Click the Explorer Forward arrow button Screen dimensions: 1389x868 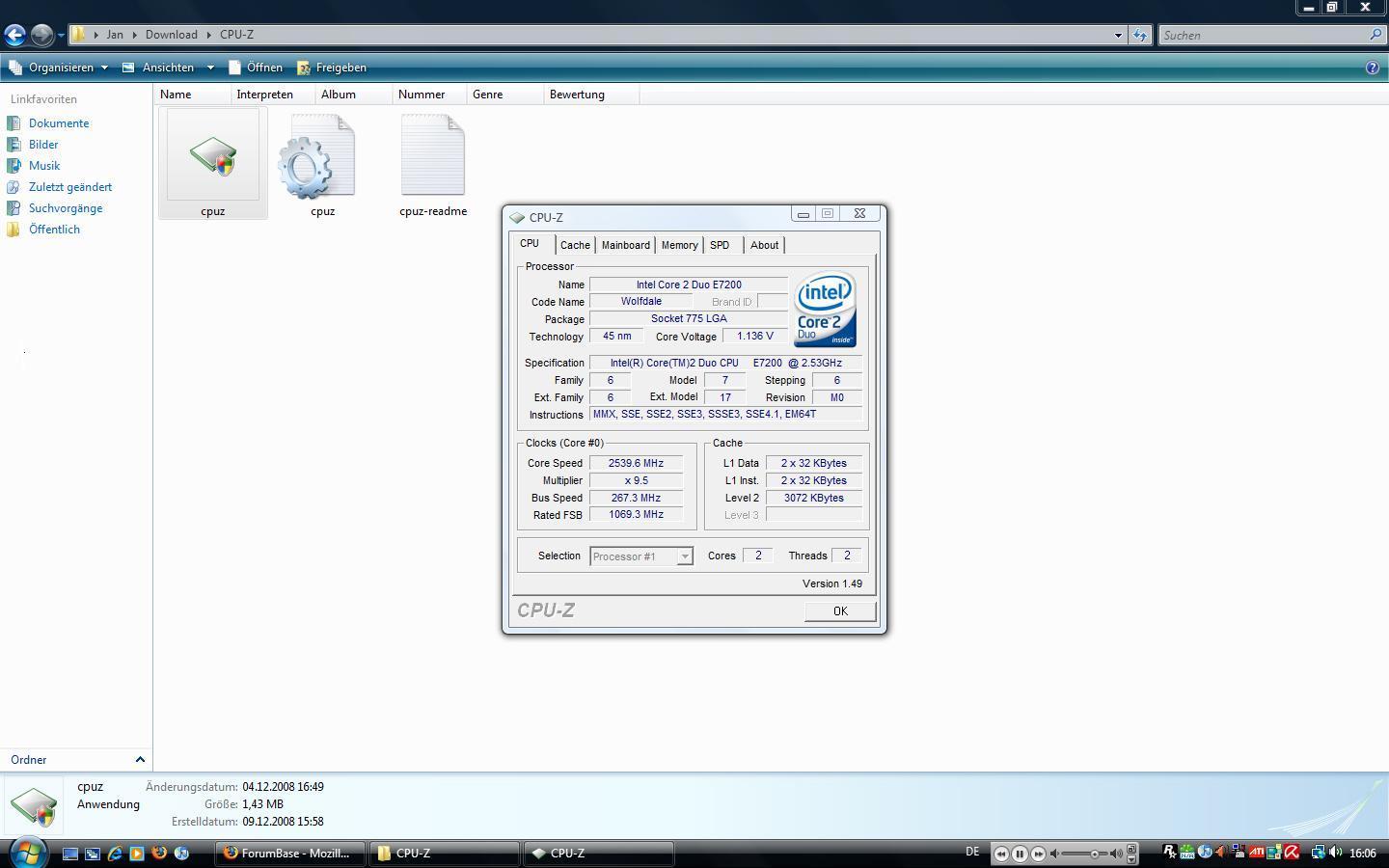click(41, 35)
